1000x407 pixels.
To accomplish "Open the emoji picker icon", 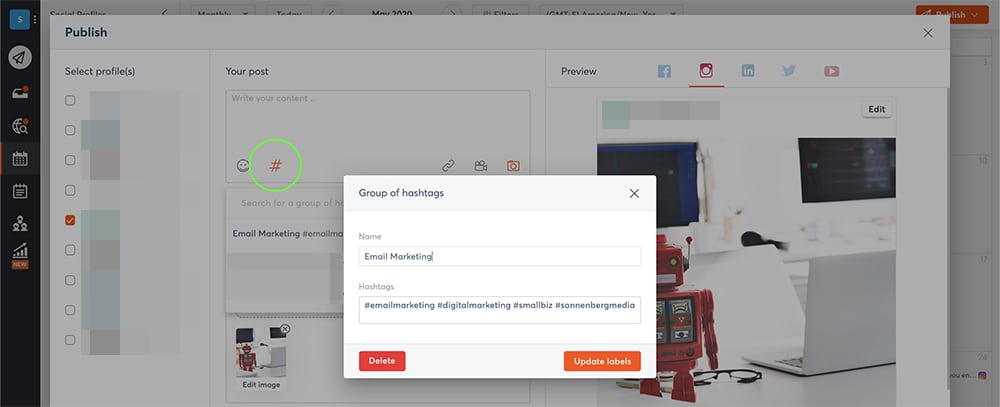I will pos(243,166).
